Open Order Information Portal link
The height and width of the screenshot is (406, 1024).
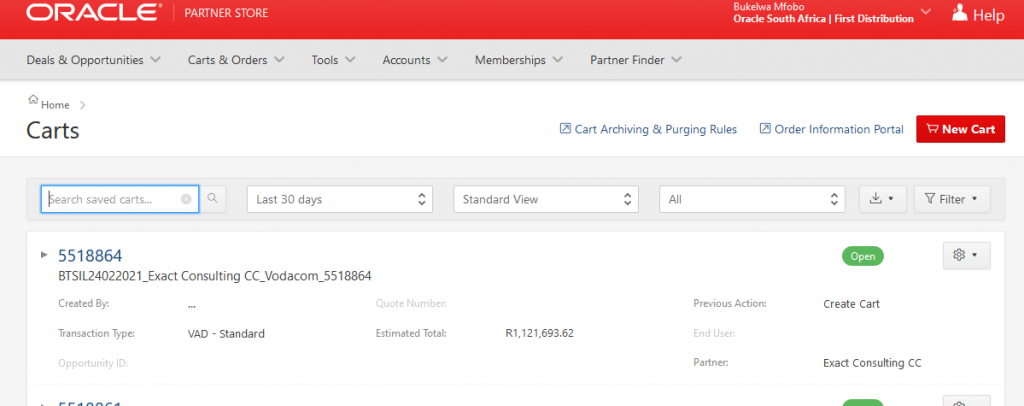830,129
